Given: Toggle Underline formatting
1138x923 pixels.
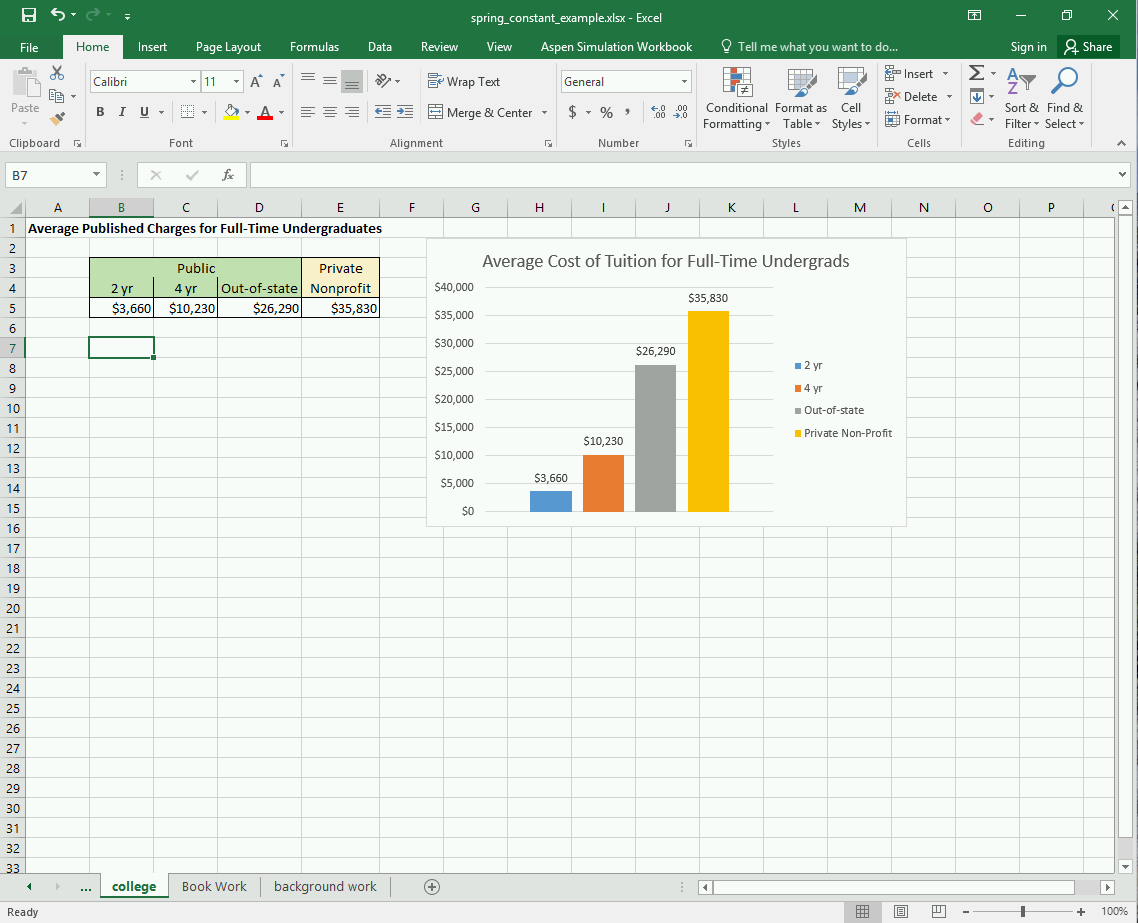Looking at the screenshot, I should pyautogui.click(x=144, y=112).
